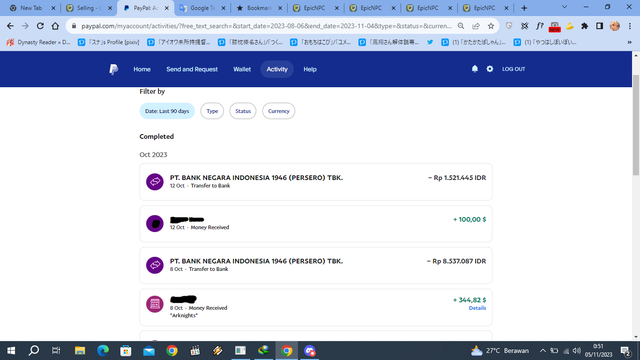The height and width of the screenshot is (360, 640).
Task: Switch to the Bookmarks browser tab
Action: coord(258,8)
